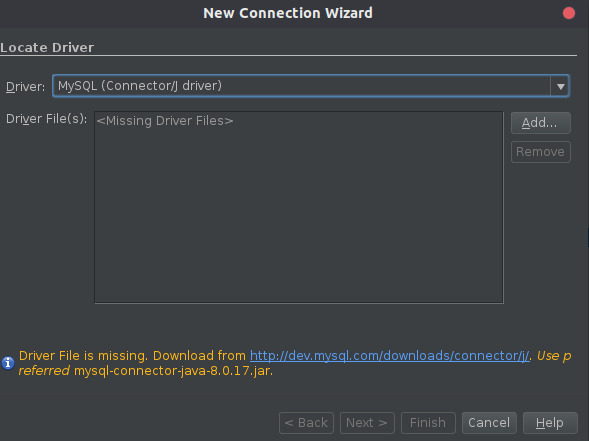589x441 pixels.
Task: Open wizard Help
Action: pyautogui.click(x=550, y=423)
